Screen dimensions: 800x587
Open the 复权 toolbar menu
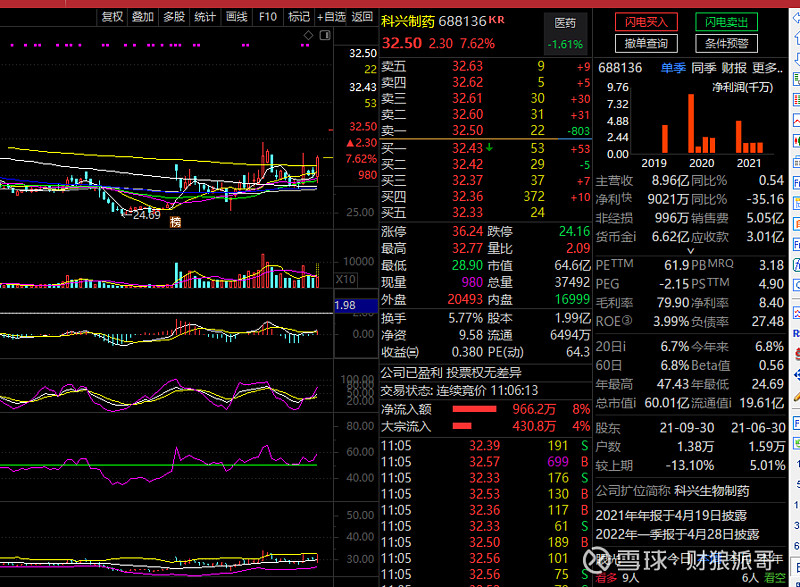(112, 17)
